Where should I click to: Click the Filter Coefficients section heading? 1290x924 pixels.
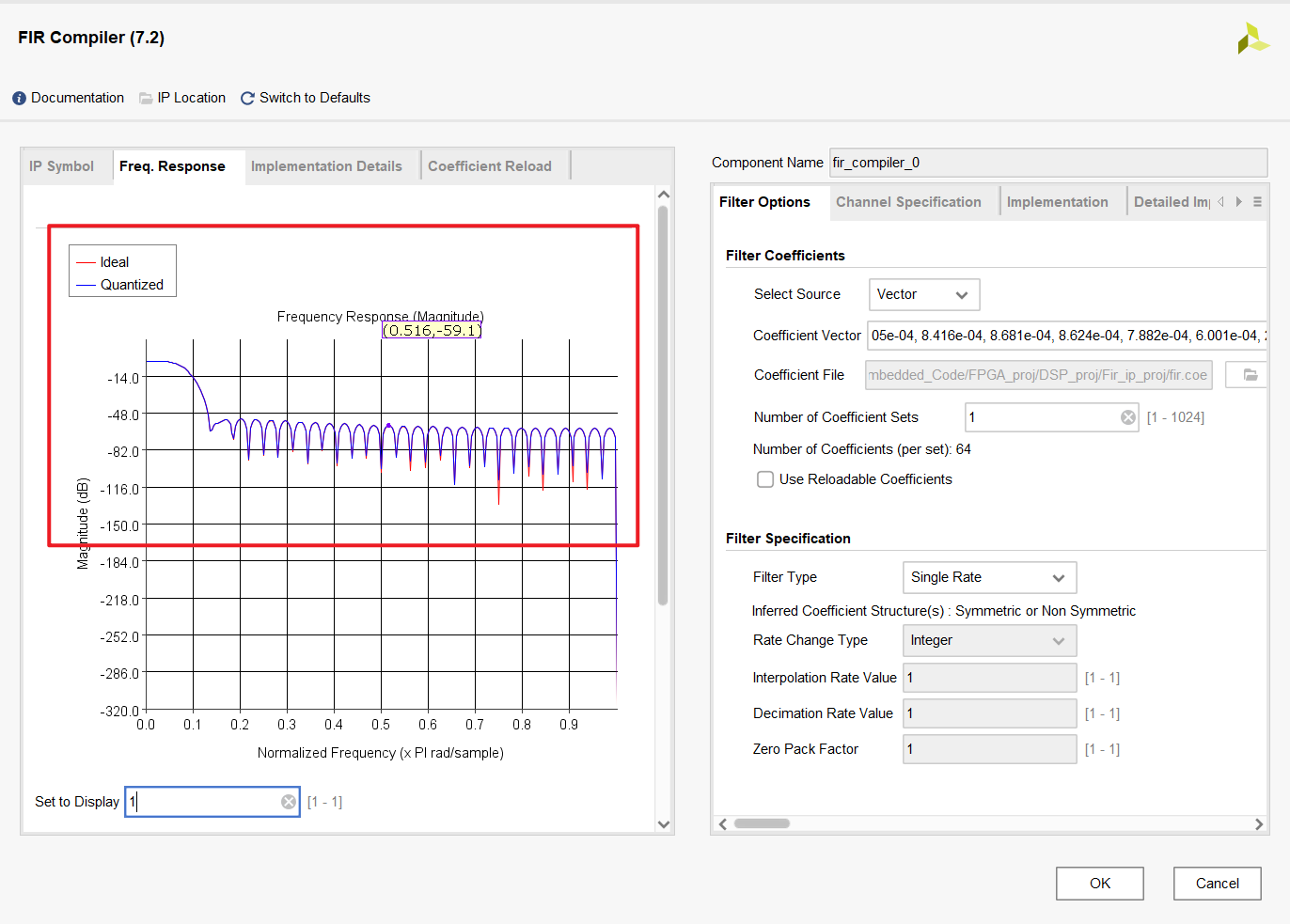[x=785, y=256]
